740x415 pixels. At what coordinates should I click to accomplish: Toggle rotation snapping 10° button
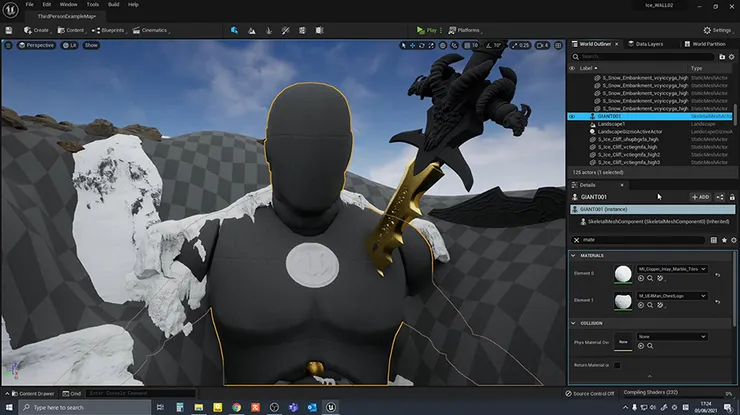pyautogui.click(x=494, y=45)
